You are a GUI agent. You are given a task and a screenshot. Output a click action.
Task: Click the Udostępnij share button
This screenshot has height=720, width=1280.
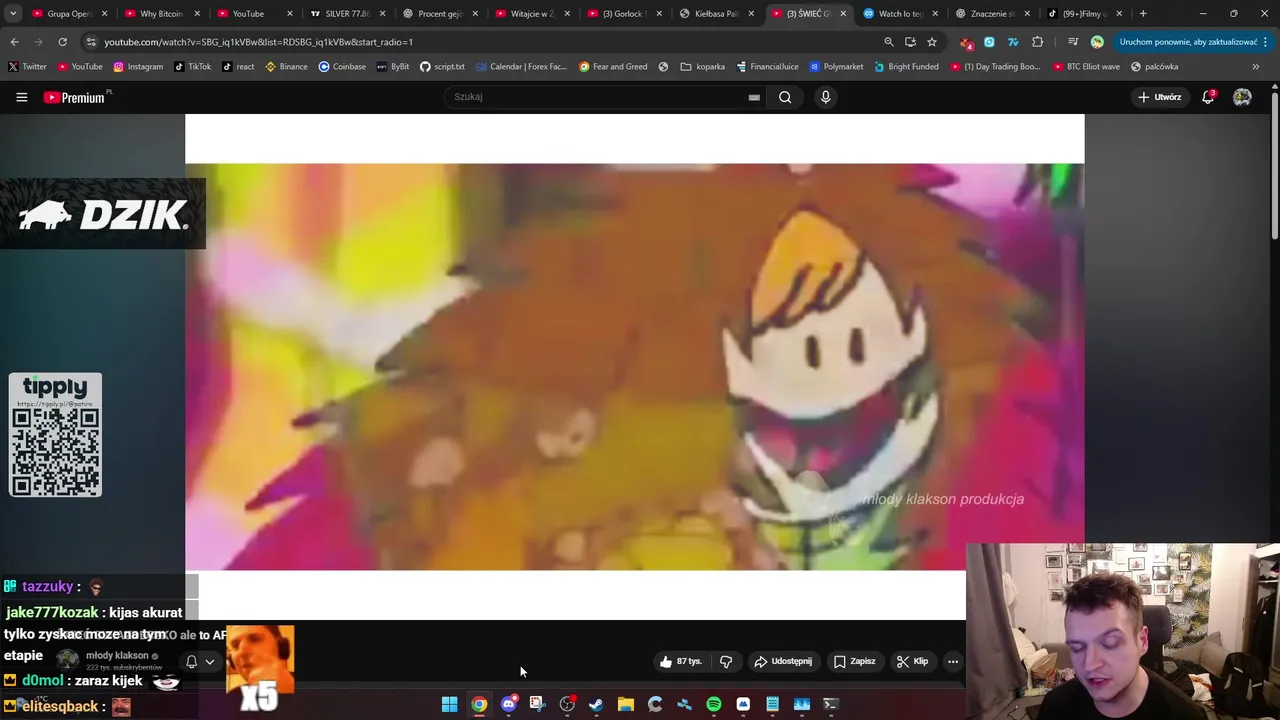783,661
